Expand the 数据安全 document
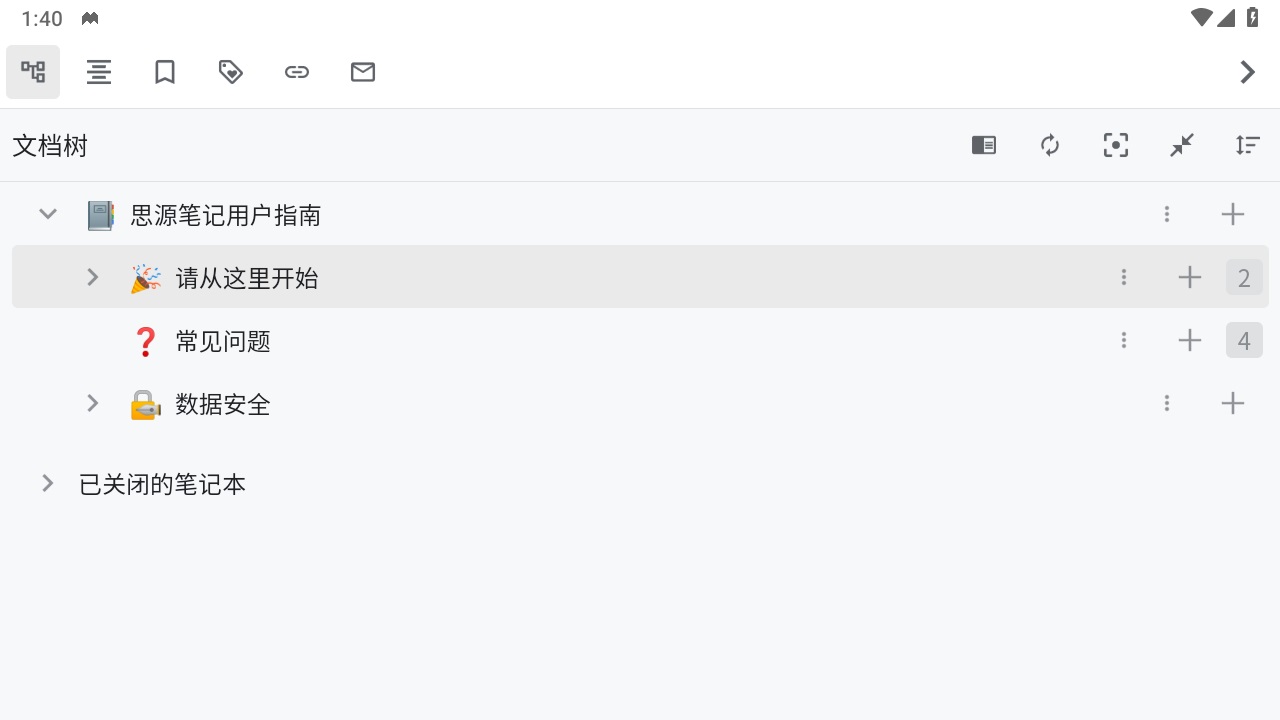Screen dimensions: 1280x720 (x=93, y=403)
